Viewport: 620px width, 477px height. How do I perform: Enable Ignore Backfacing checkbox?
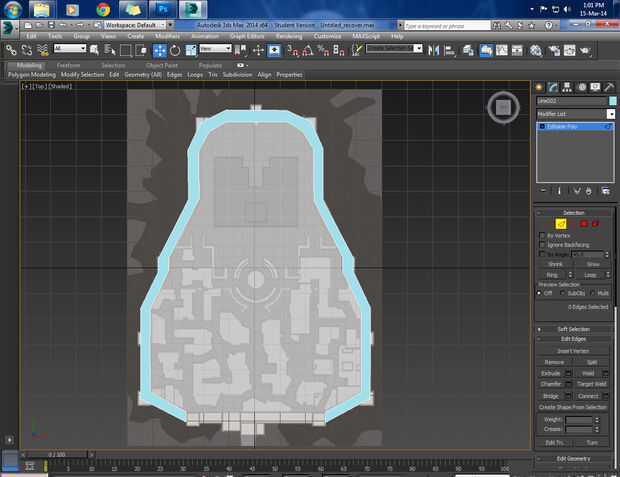tap(543, 244)
